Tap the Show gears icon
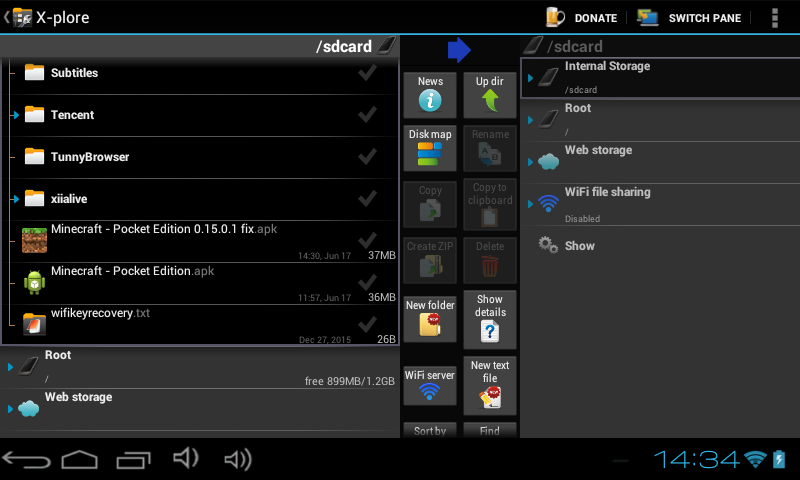The height and width of the screenshot is (480, 800). point(548,245)
